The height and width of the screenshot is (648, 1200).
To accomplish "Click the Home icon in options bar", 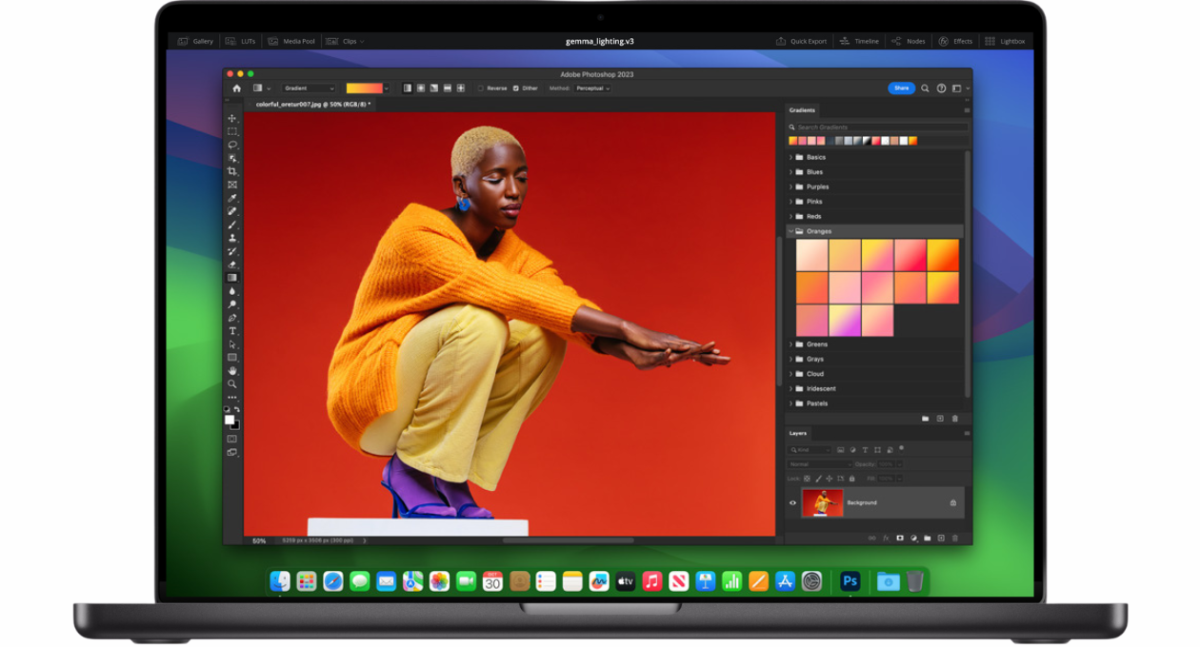I will (237, 88).
